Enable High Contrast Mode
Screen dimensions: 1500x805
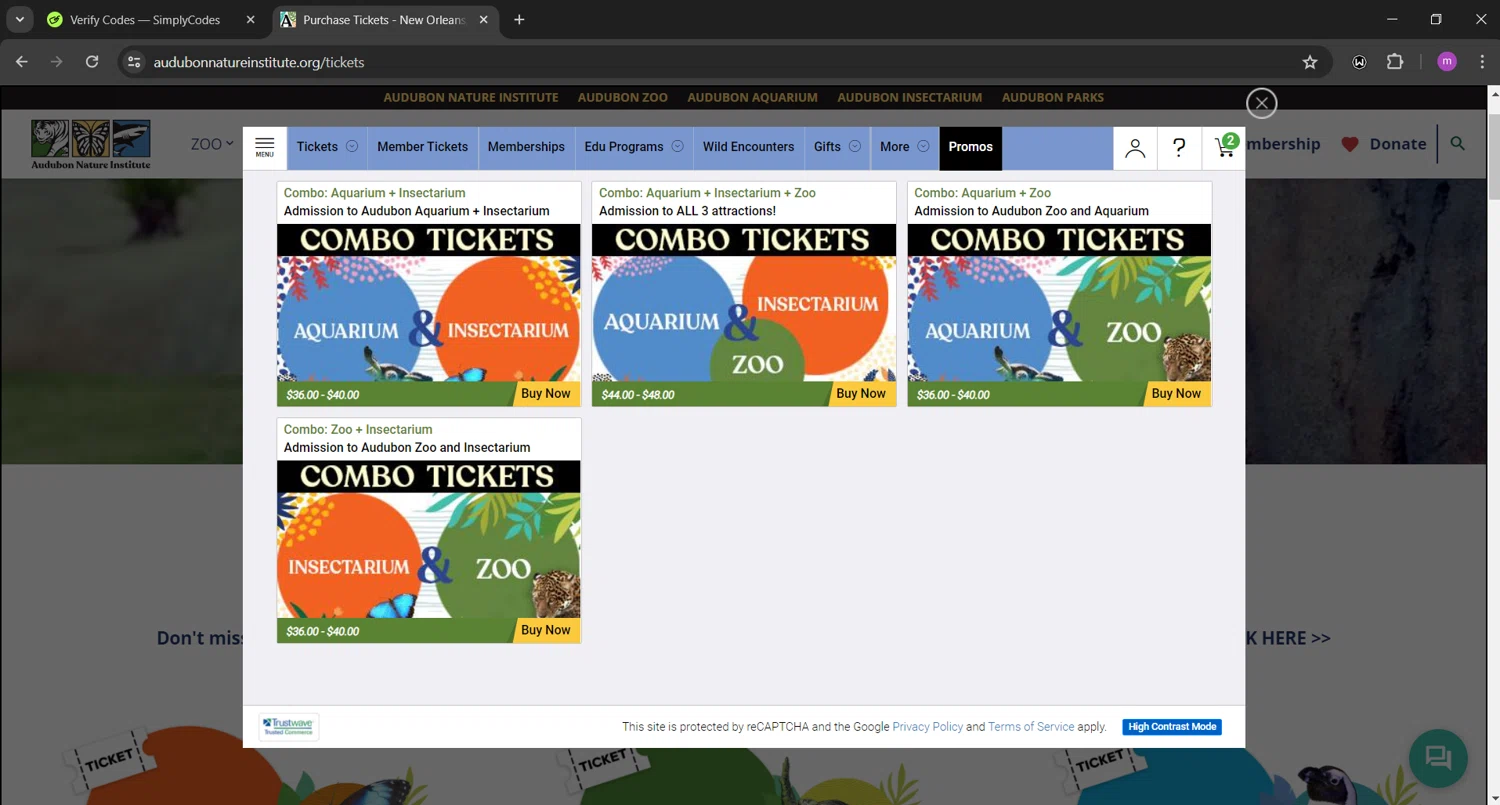tap(1172, 727)
